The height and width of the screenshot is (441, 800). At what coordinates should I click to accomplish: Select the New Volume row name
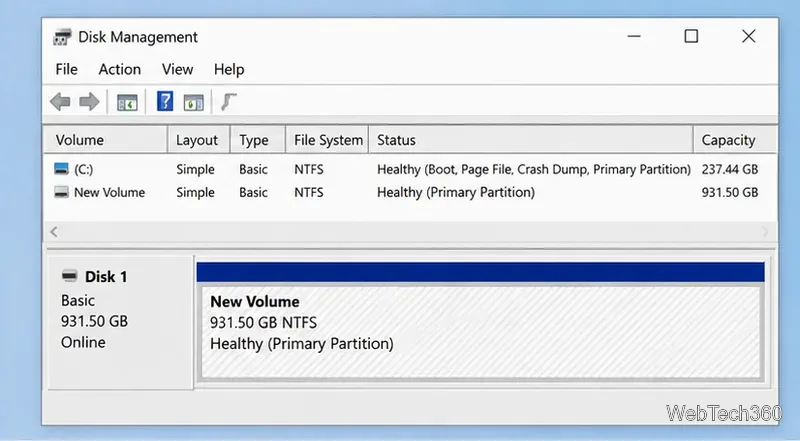(x=110, y=192)
